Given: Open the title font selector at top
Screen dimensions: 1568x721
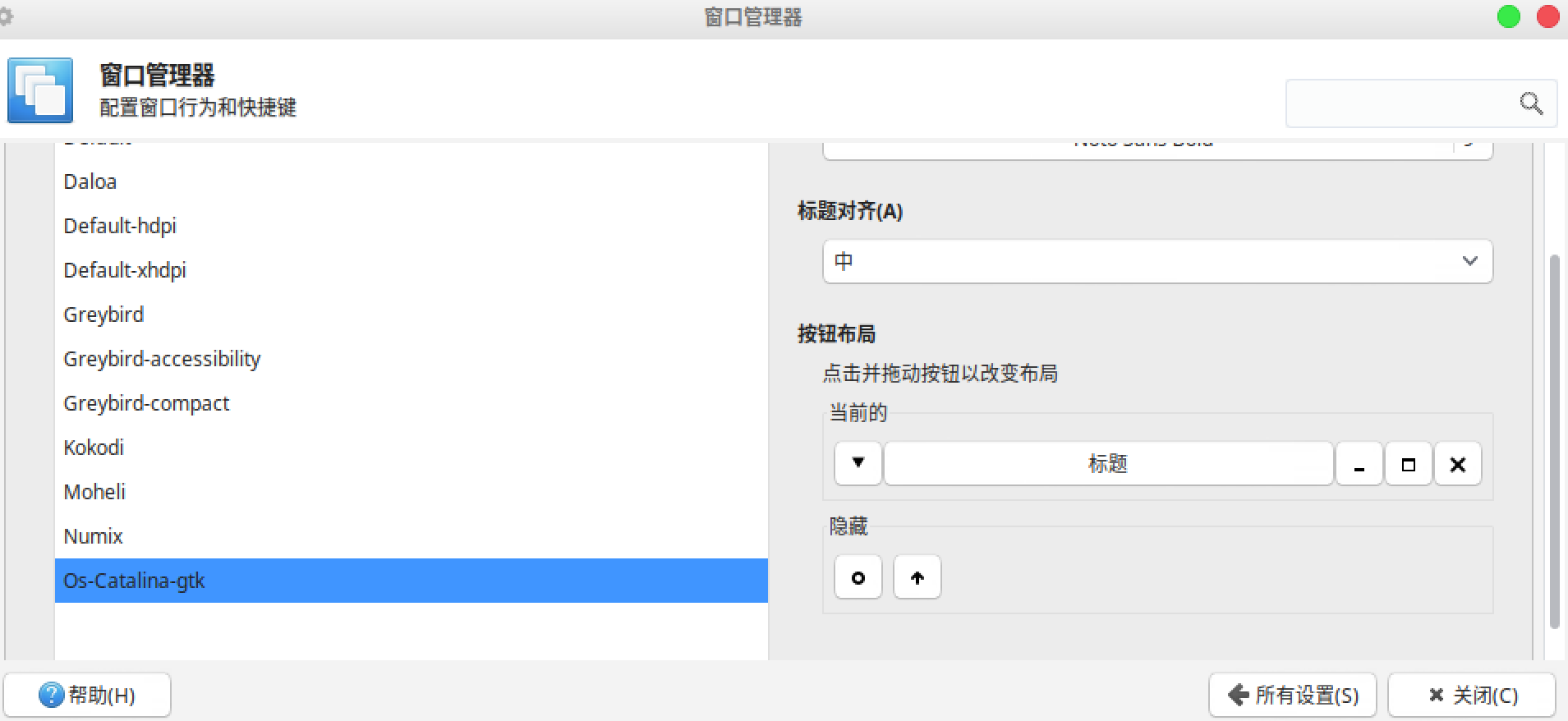Looking at the screenshot, I should pos(1142,147).
